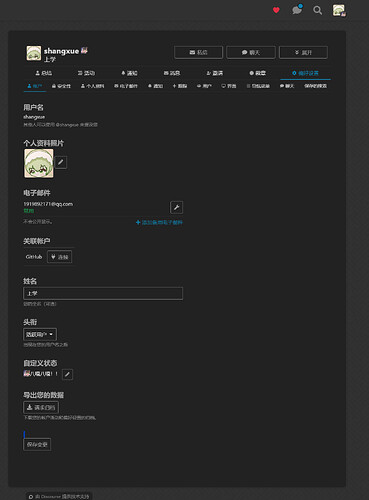Image resolution: width=369 pixels, height=500 pixels.
Task: Switch to the 安全性 preferences tab
Action: (x=61, y=86)
